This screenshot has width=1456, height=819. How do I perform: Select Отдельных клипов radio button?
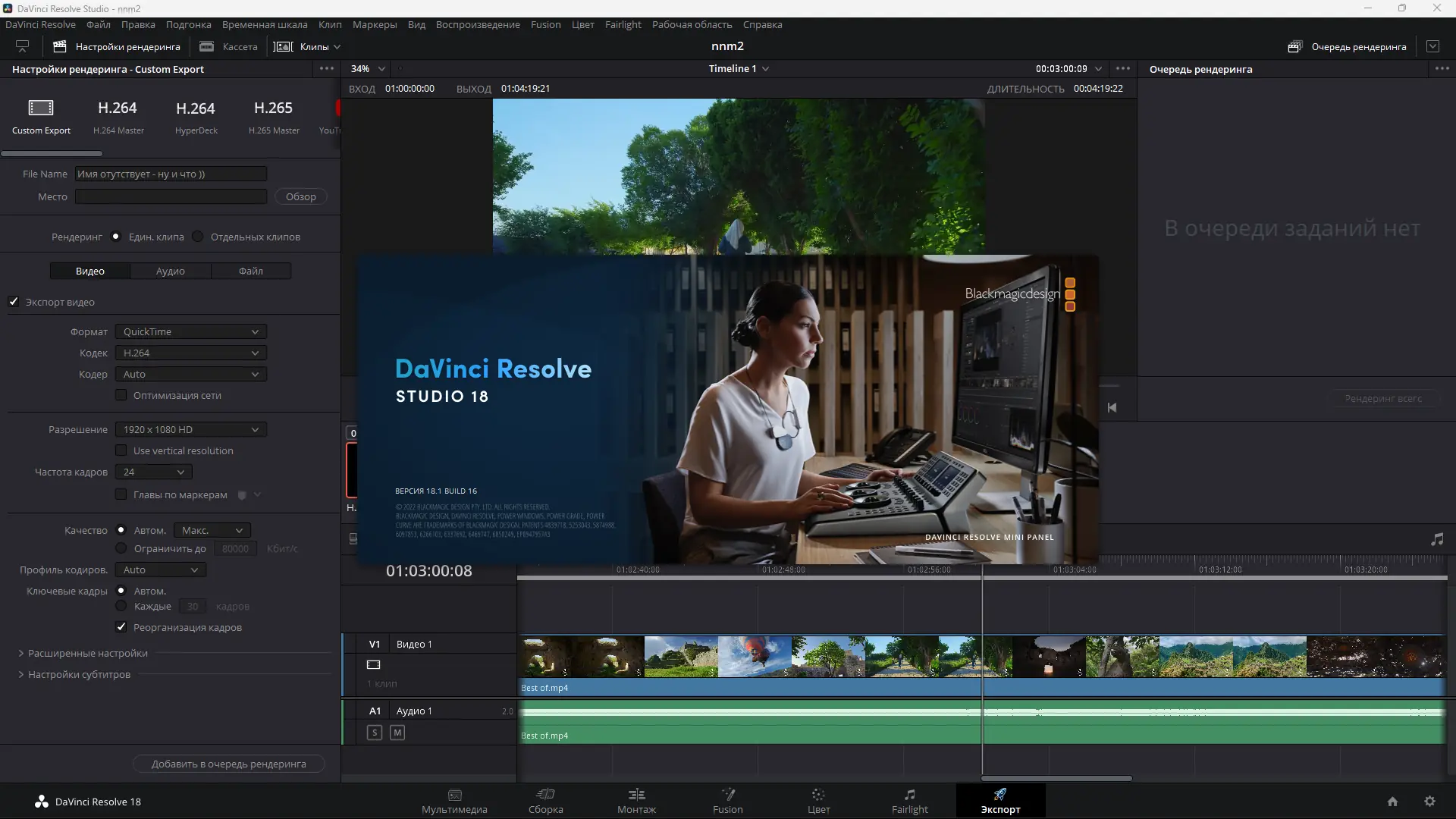coord(198,237)
